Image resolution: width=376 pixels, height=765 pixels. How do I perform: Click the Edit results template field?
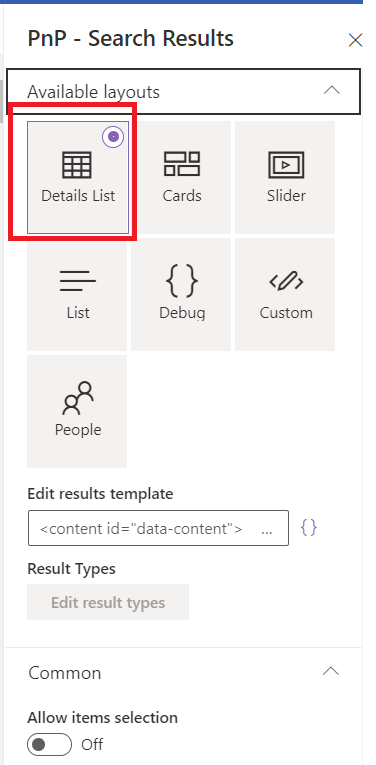pos(158,528)
